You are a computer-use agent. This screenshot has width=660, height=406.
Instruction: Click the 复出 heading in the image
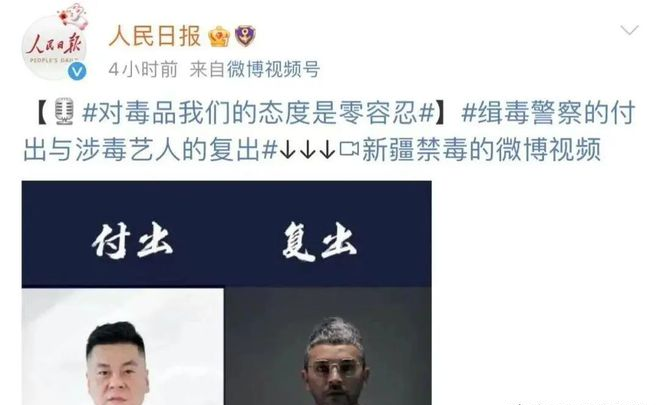[x=319, y=241]
